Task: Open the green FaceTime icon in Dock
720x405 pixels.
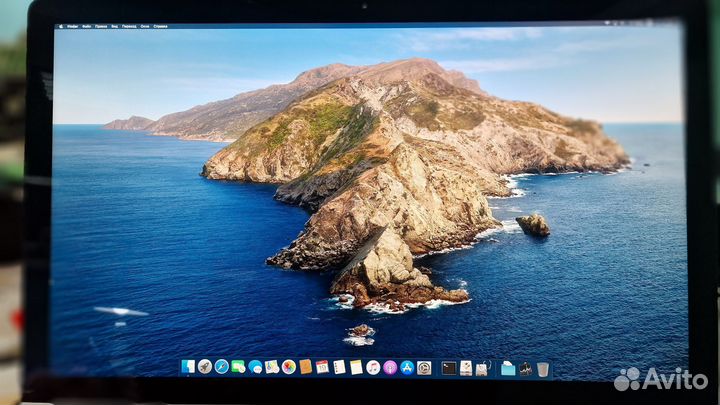Action: point(238,366)
